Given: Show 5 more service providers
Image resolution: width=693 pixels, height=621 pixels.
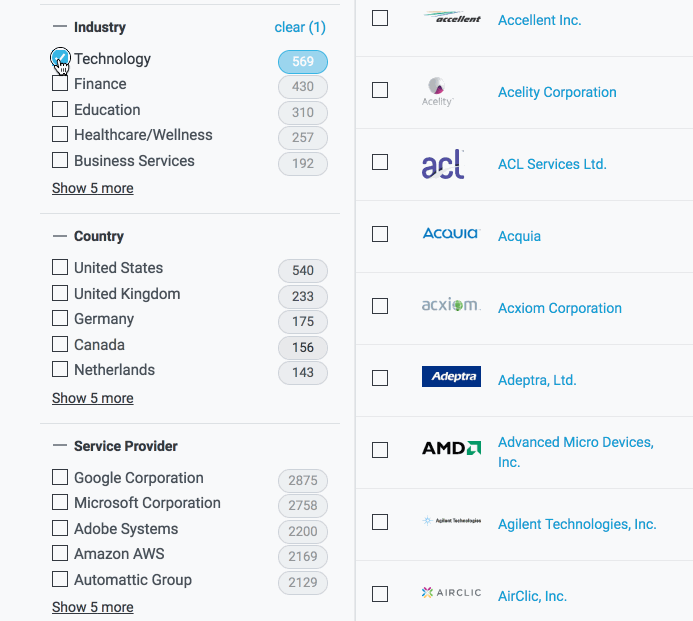Looking at the screenshot, I should [92, 607].
